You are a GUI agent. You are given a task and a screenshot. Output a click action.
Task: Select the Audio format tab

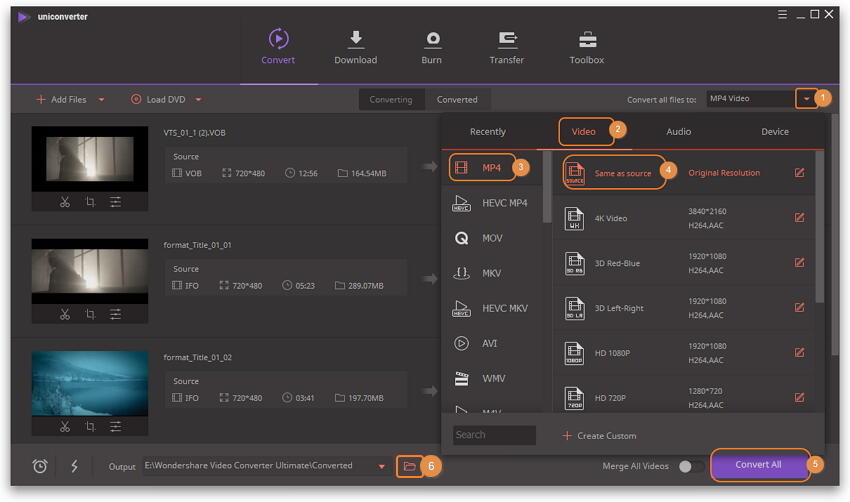pyautogui.click(x=679, y=132)
